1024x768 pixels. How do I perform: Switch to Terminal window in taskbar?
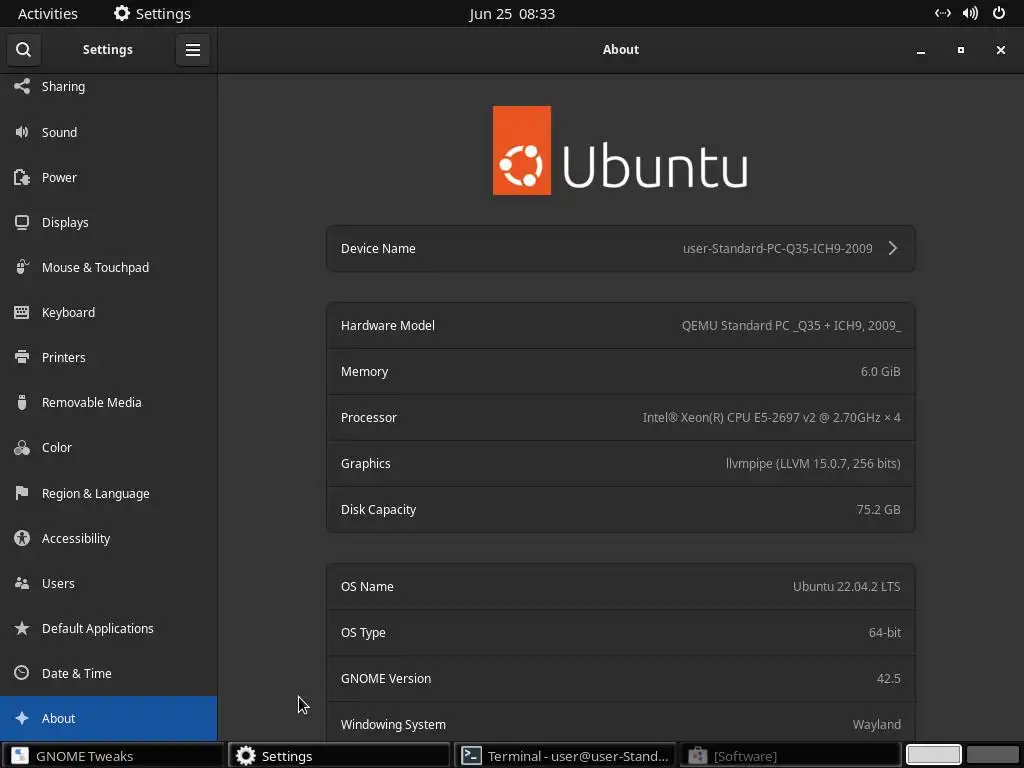(x=564, y=756)
